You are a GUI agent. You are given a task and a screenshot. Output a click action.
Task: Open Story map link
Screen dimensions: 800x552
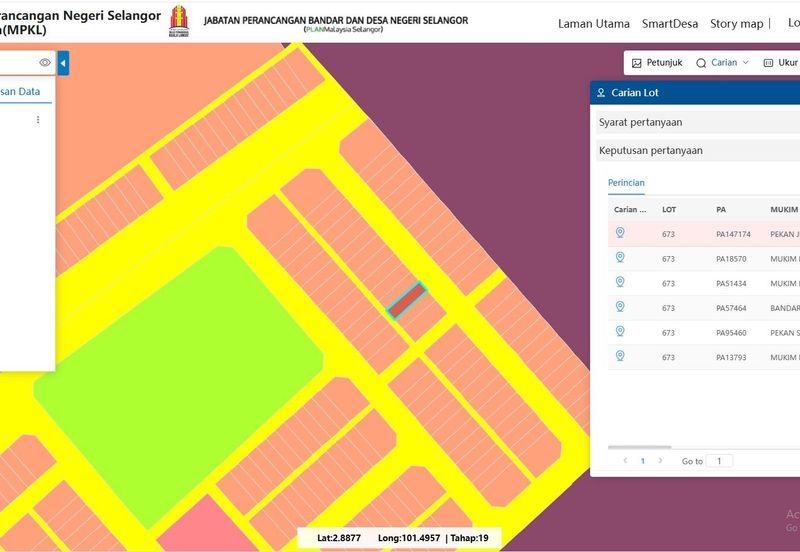tap(737, 23)
